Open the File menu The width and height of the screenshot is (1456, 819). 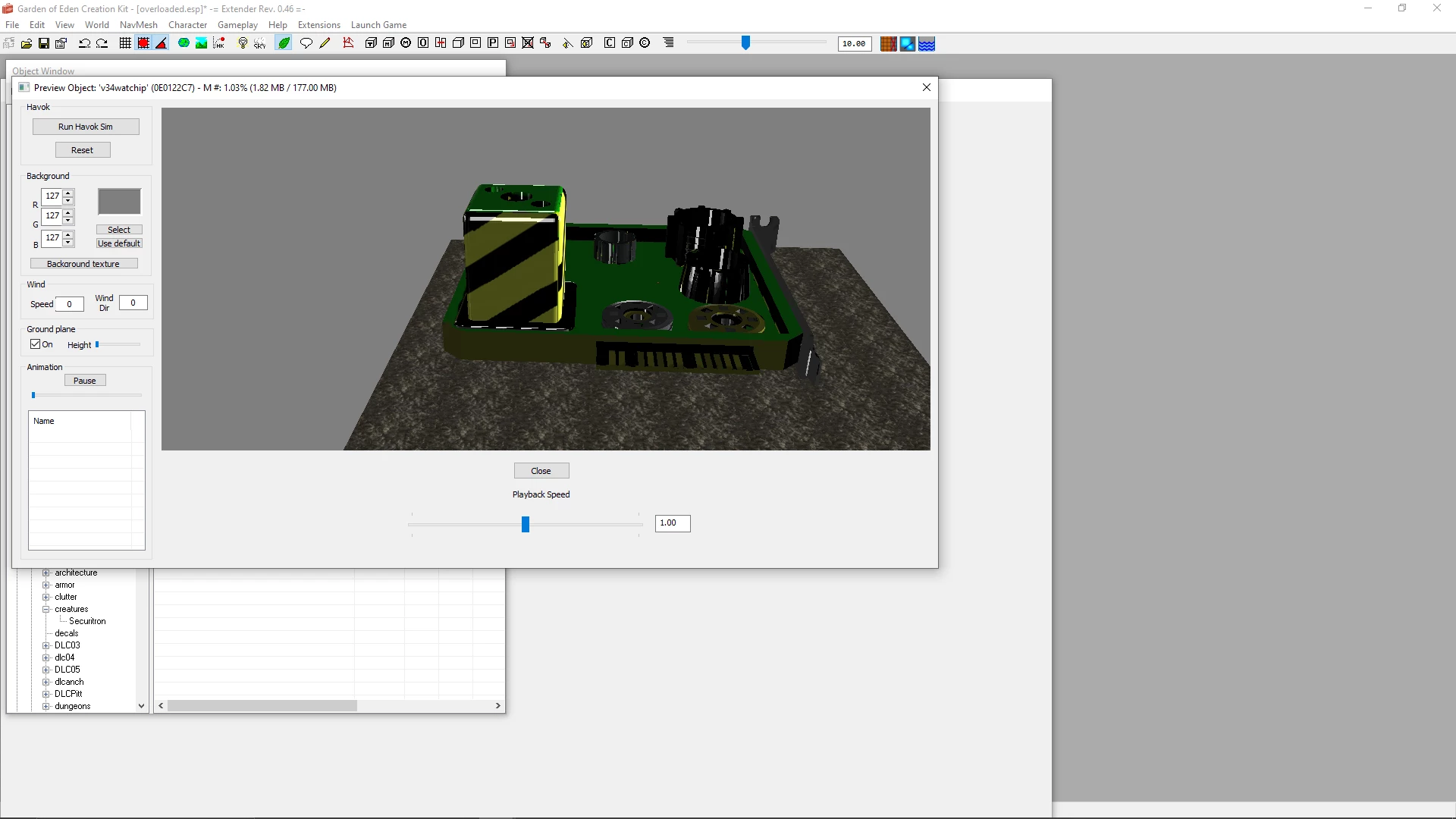(x=12, y=25)
